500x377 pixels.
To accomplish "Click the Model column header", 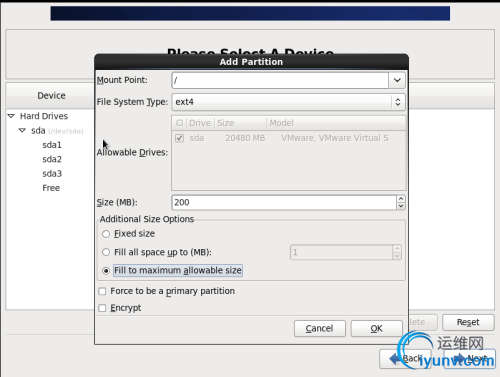I will [x=336, y=123].
